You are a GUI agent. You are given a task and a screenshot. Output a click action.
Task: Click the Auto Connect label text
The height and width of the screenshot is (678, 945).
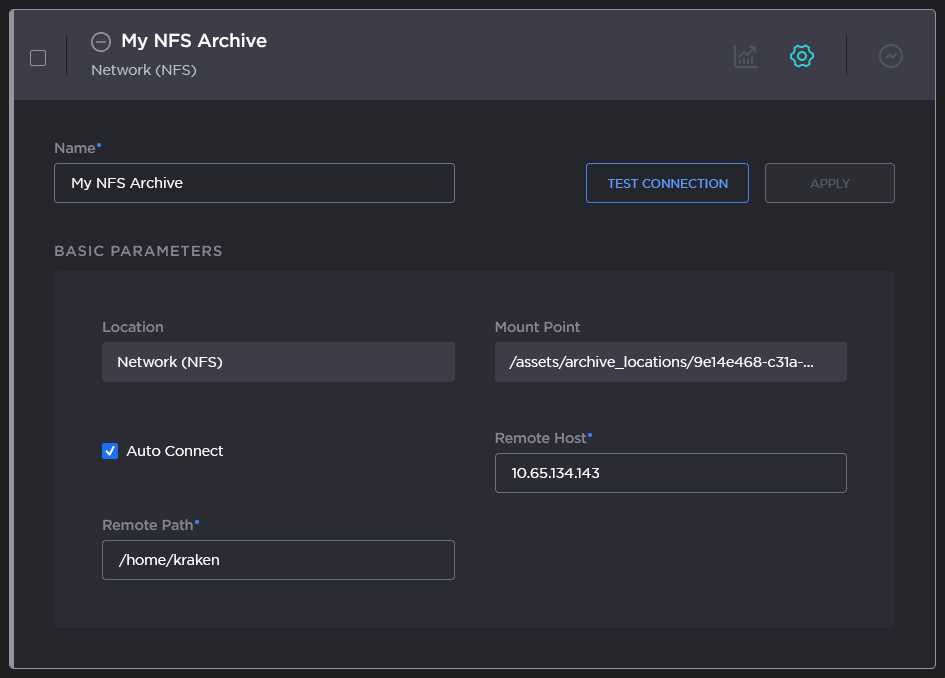[x=175, y=451]
